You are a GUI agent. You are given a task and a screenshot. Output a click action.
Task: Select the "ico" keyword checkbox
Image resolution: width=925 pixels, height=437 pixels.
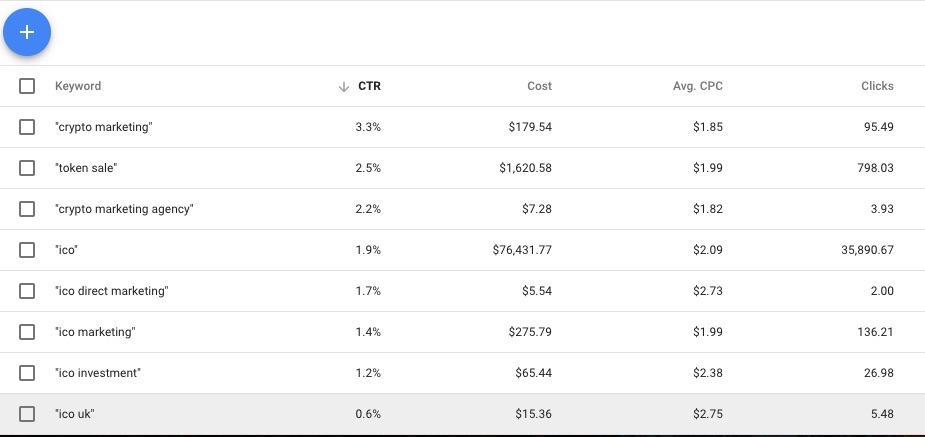pos(27,250)
